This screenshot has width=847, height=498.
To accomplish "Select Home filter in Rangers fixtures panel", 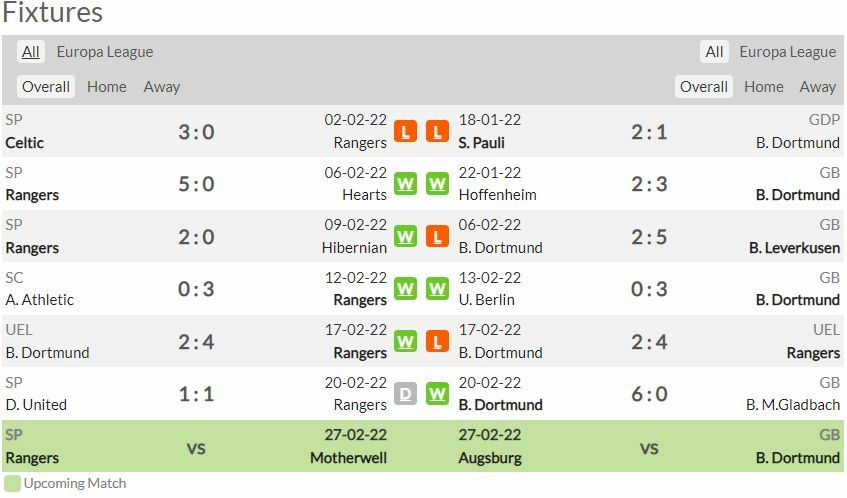I will pos(107,87).
